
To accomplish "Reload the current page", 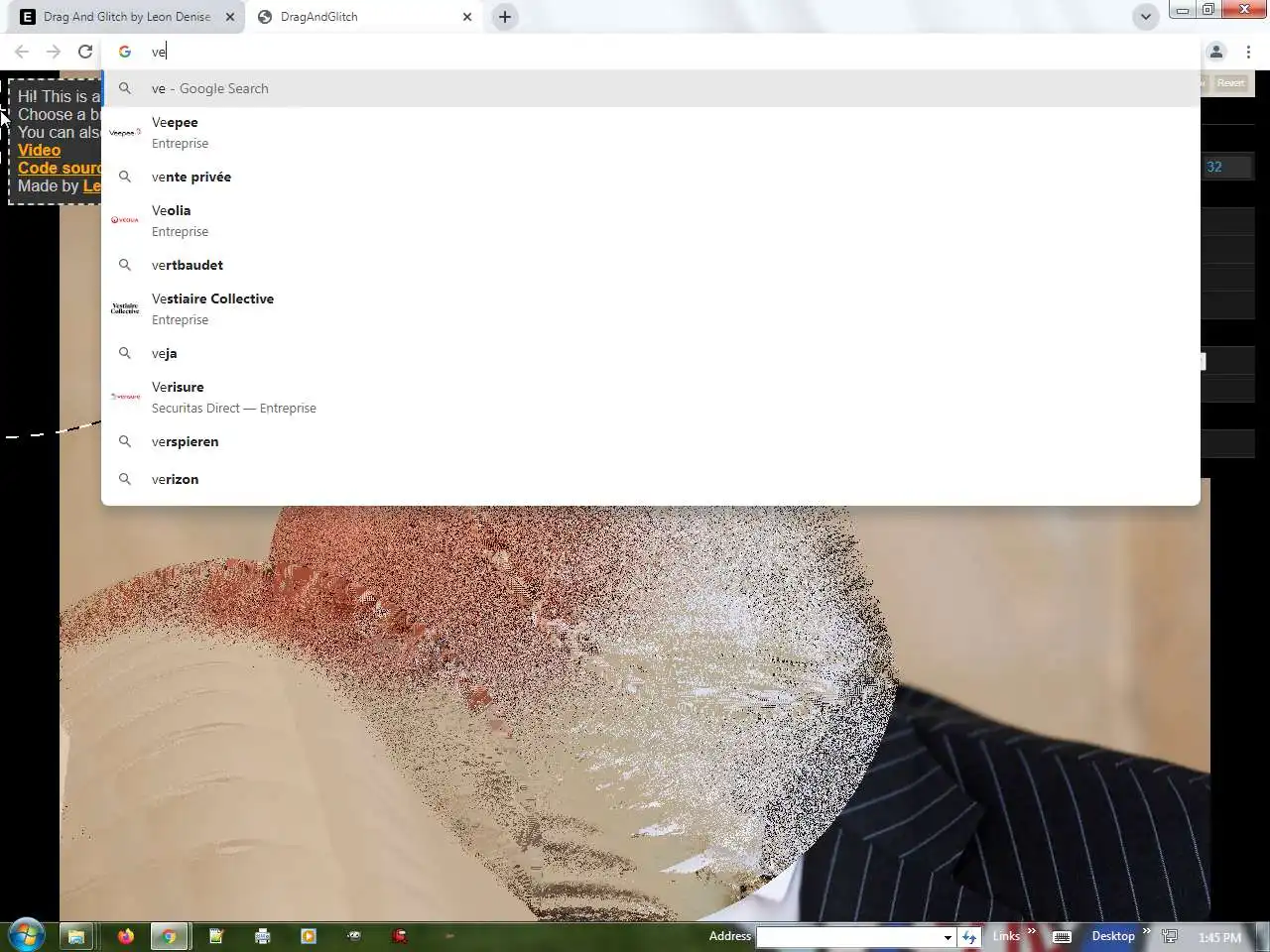I will click(x=85, y=52).
